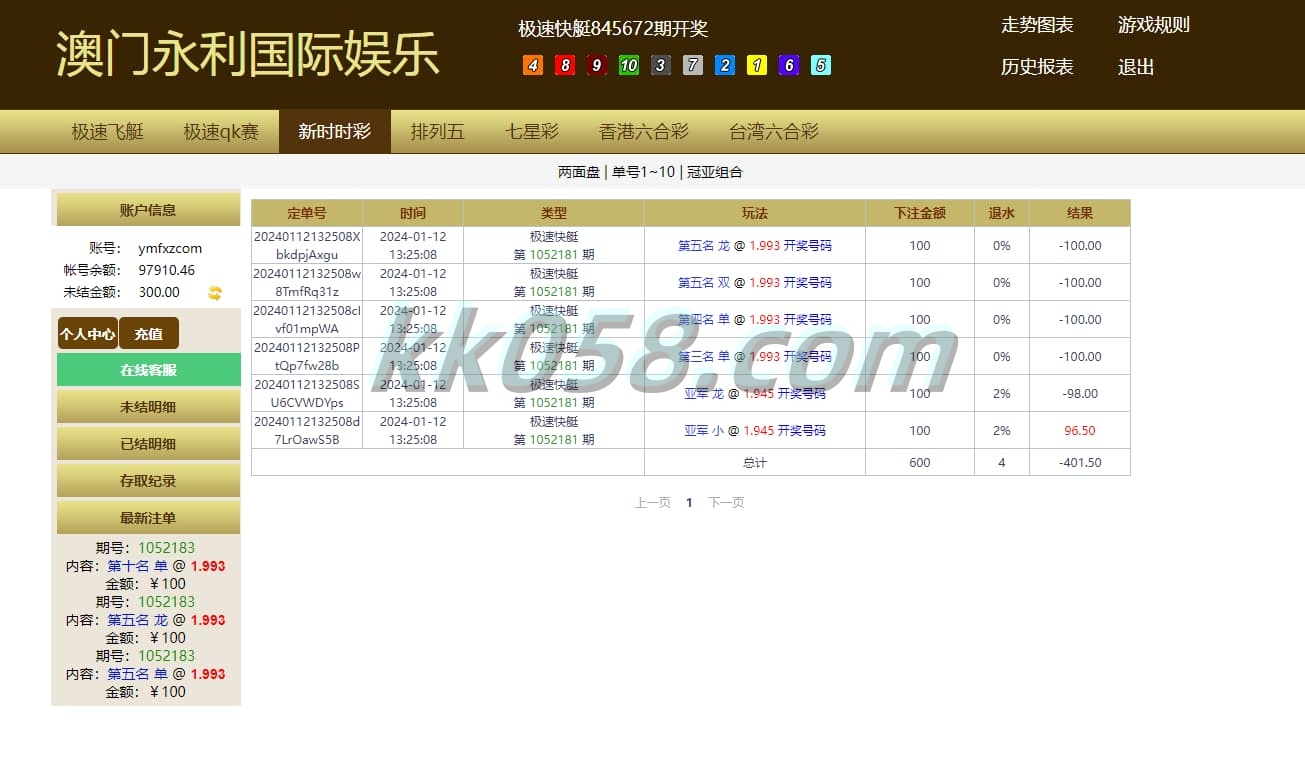Click the cyan lottery ball number 5
This screenshot has width=1305, height=767.
click(820, 65)
